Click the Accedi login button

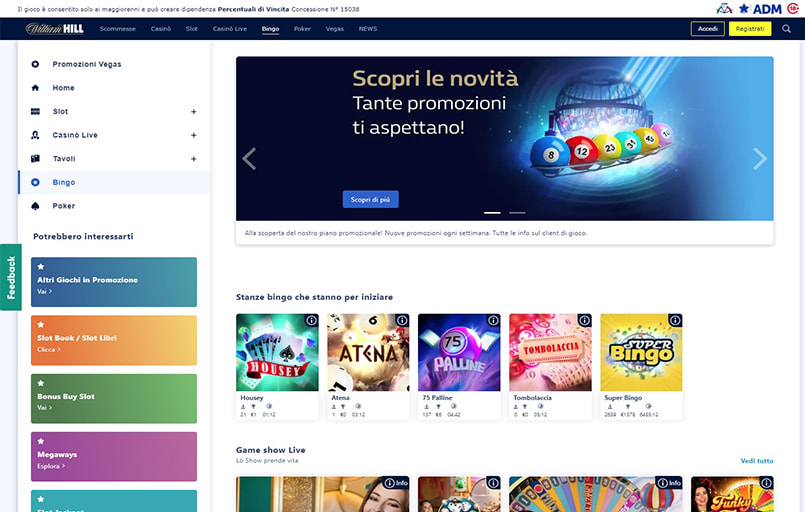[x=707, y=29]
